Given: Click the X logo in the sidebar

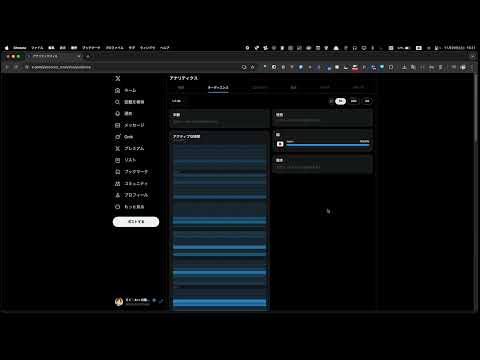Looking at the screenshot, I should [x=118, y=79].
